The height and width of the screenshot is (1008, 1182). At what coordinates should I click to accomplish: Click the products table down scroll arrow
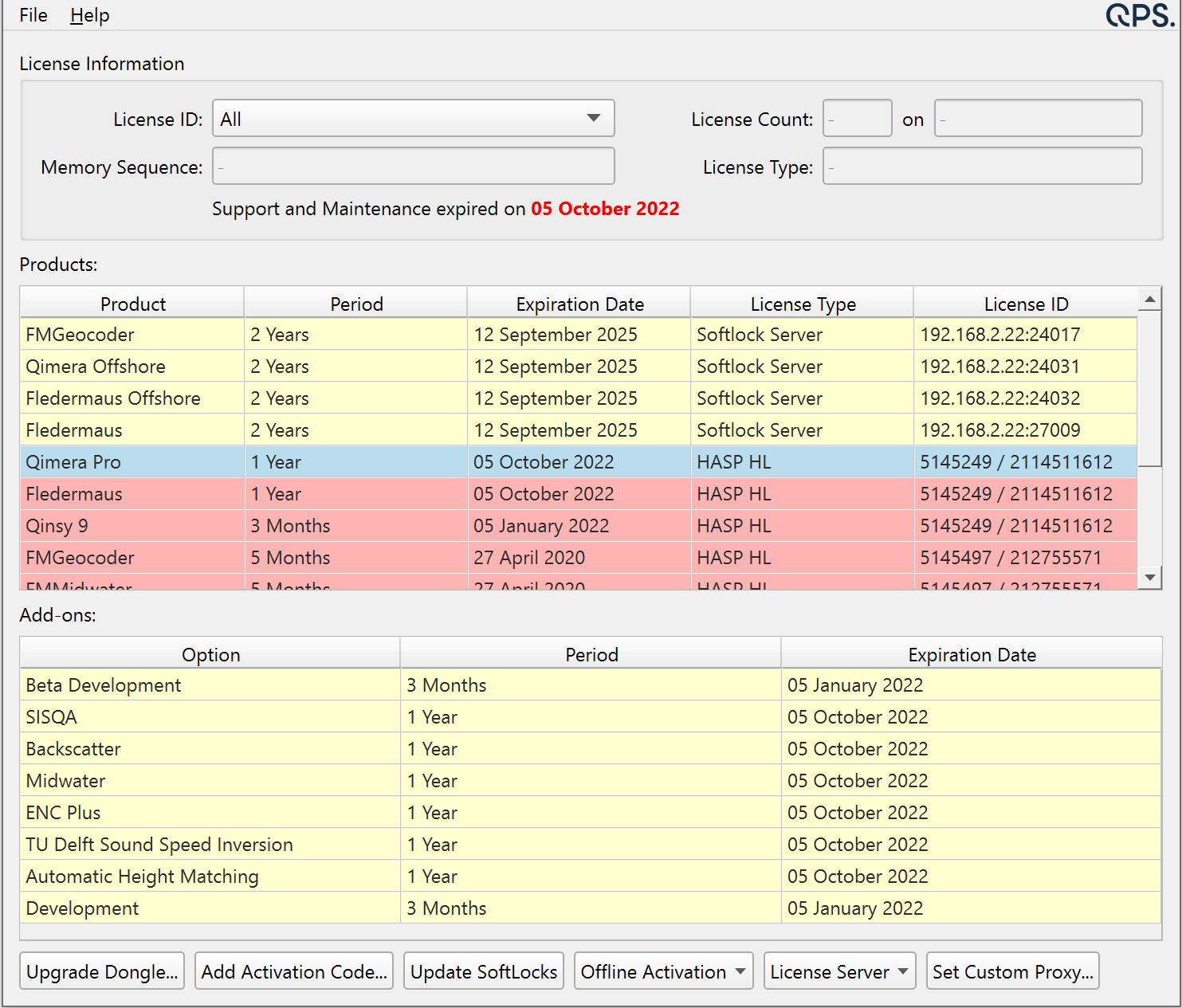coord(1150,578)
